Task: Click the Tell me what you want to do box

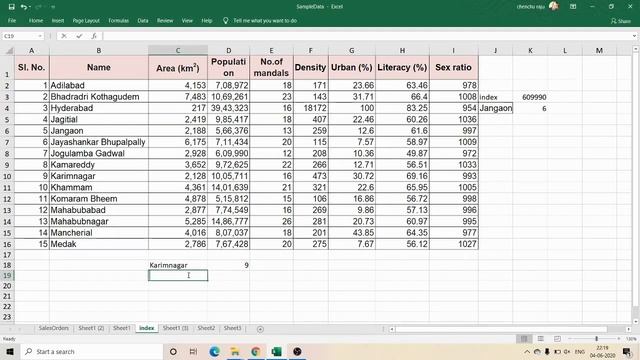Action: pos(265,20)
